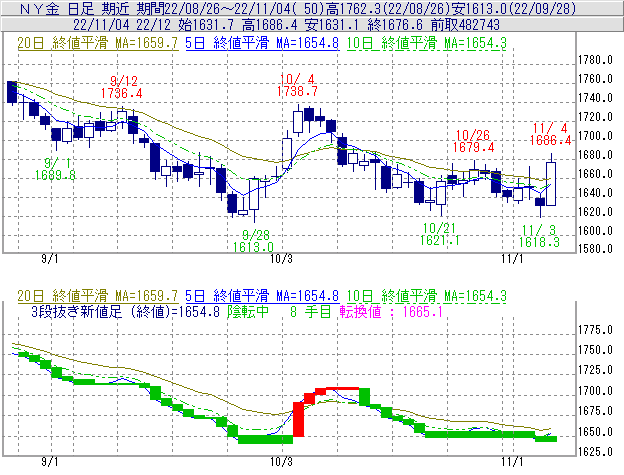Click the 20日 終値平滑 MA=1659.7 label in upper chart
624x475 pixels.
point(98,43)
